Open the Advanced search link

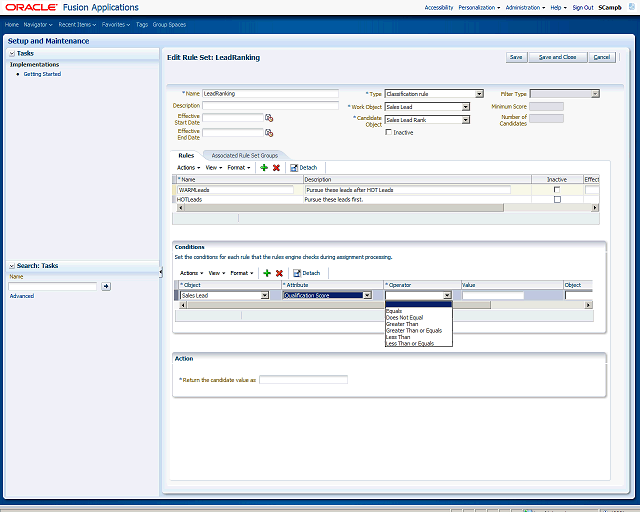click(22, 296)
